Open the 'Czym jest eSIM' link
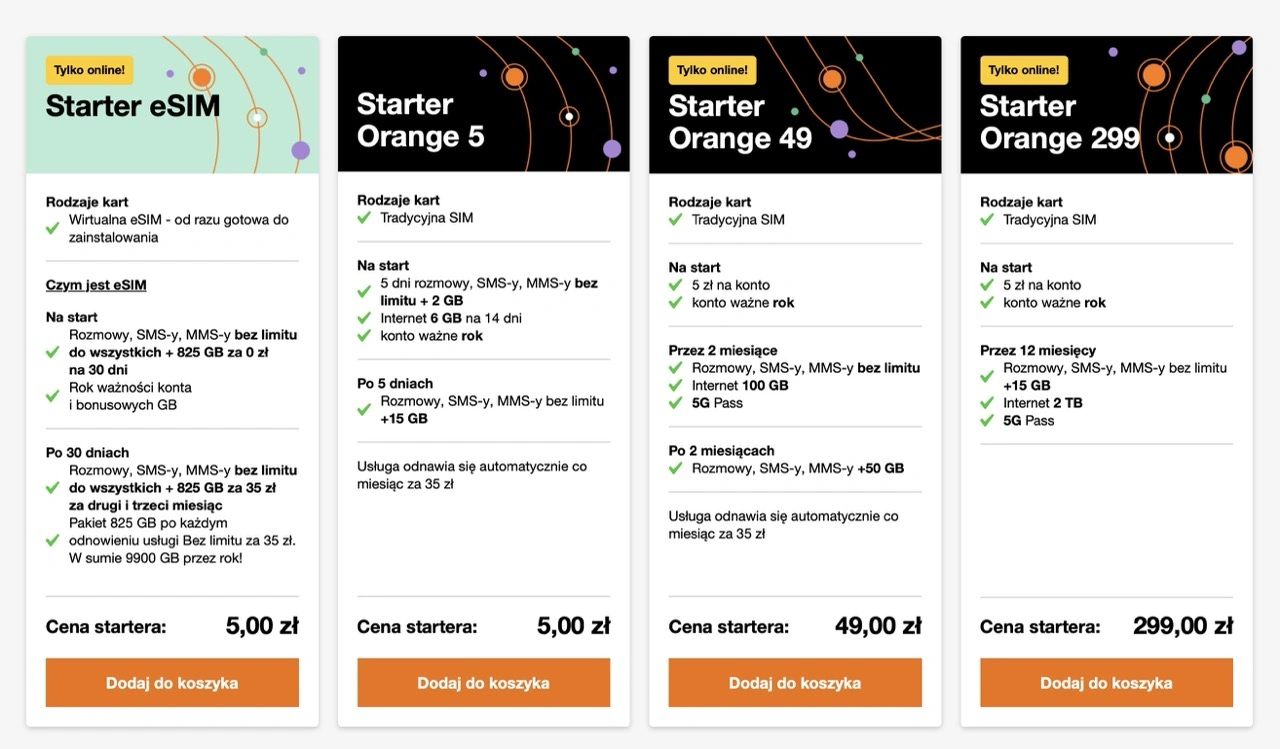This screenshot has height=749, width=1280. point(96,285)
